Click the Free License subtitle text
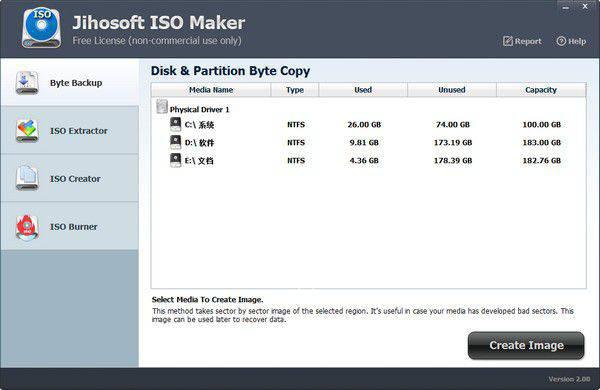Image resolution: width=600 pixels, height=390 pixels. 157,41
